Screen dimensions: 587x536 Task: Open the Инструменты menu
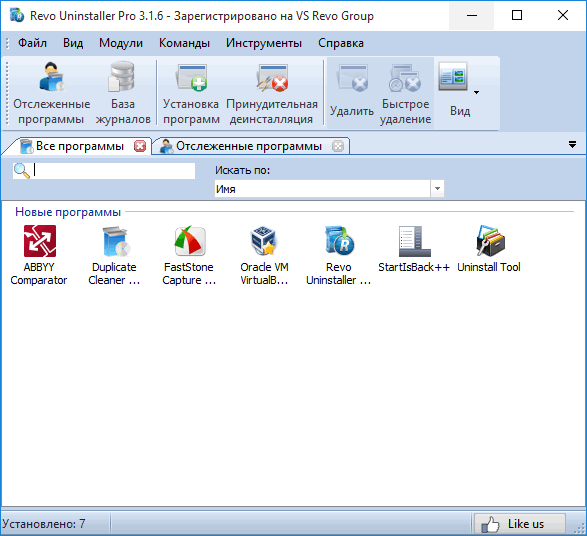264,43
